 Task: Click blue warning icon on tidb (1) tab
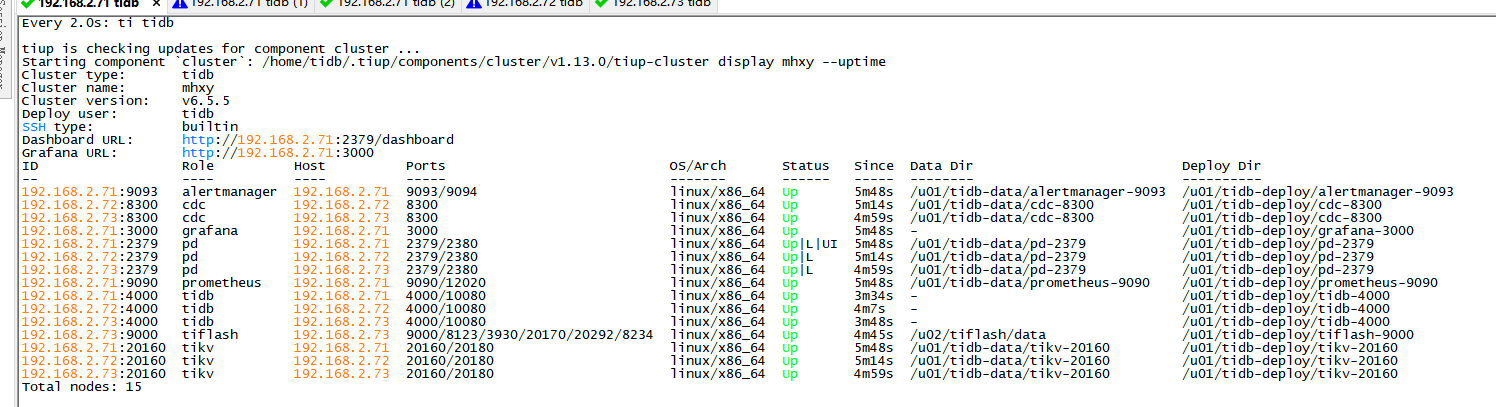click(x=178, y=4)
